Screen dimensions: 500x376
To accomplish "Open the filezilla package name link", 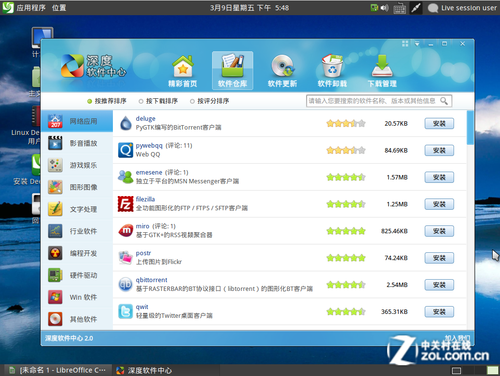I will [x=145, y=199].
